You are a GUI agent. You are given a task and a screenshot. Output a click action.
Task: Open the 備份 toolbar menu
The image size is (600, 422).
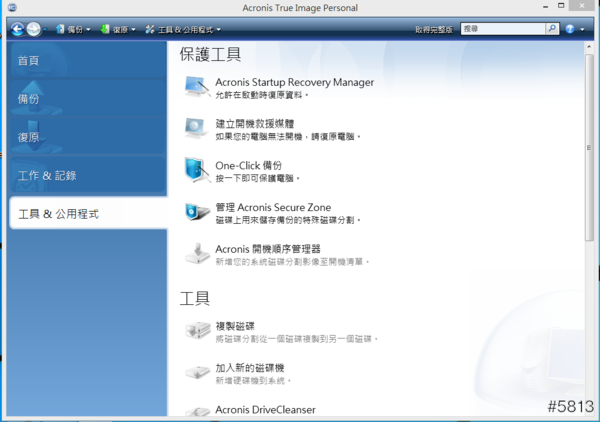(73, 29)
